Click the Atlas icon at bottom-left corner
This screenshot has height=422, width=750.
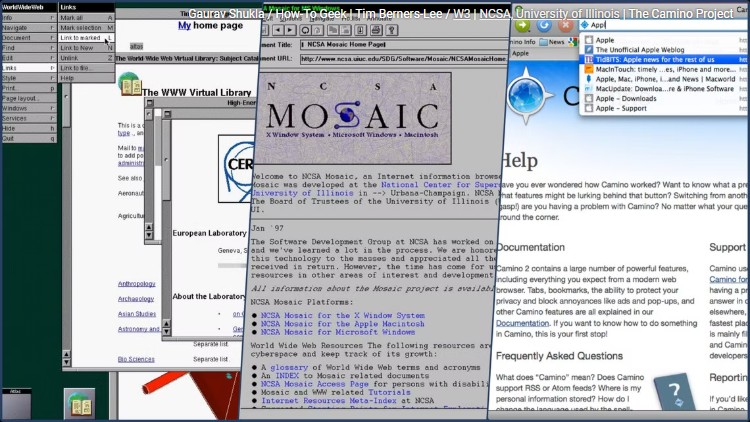(16, 403)
